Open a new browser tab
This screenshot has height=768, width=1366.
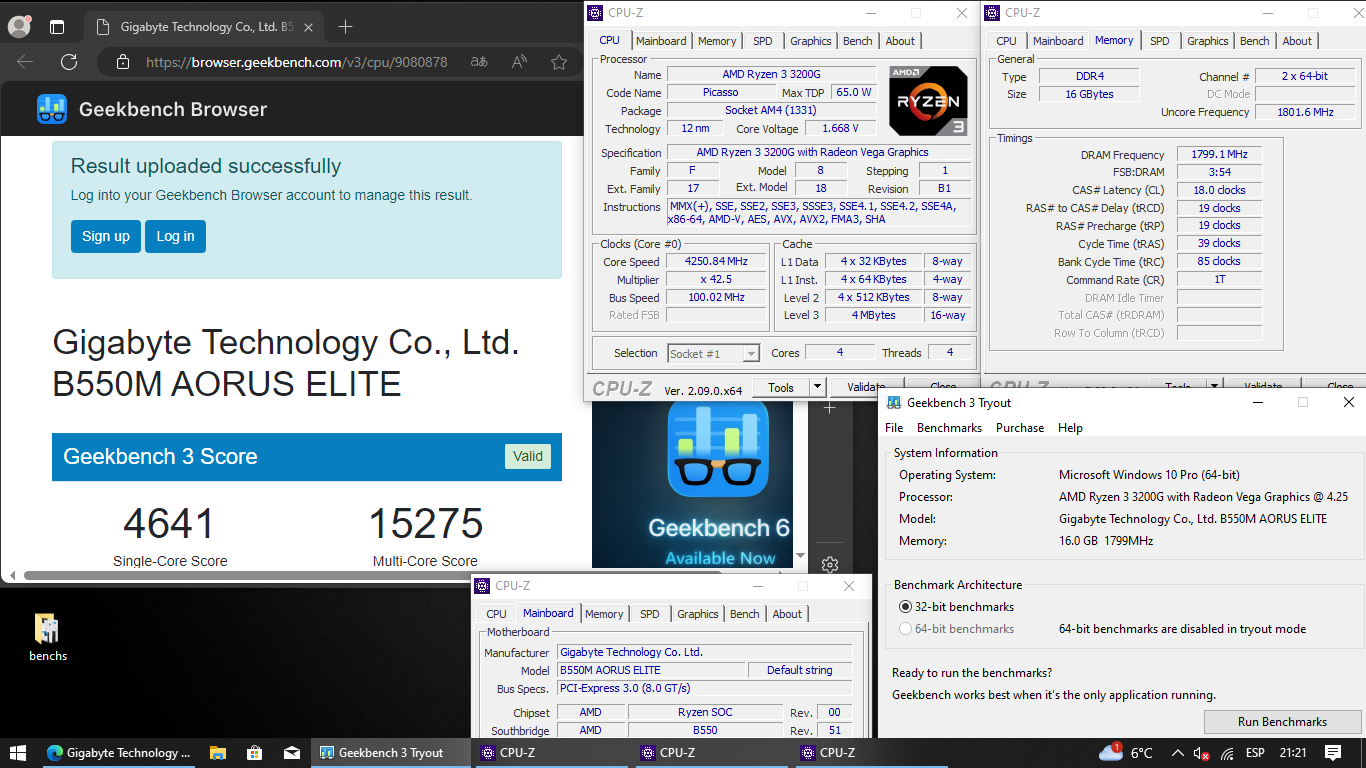click(x=345, y=27)
